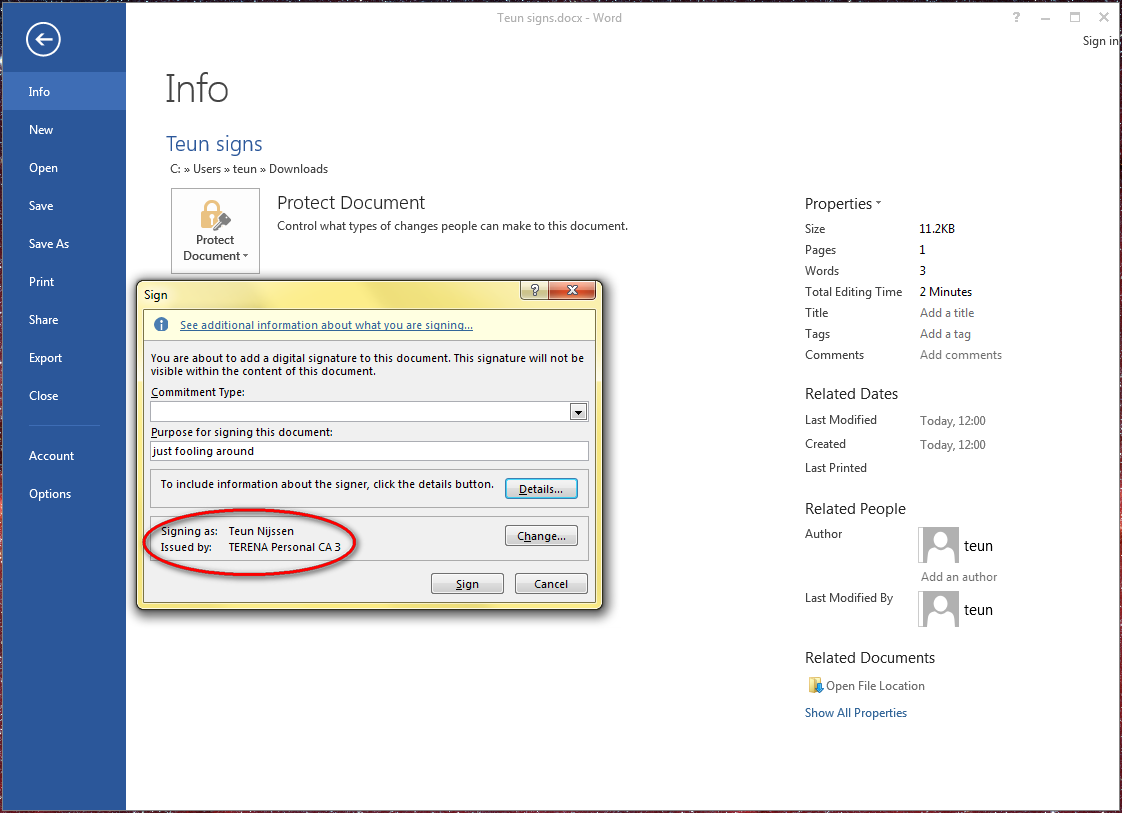Go to the Export menu item
Image resolution: width=1122 pixels, height=813 pixels.
coord(46,358)
